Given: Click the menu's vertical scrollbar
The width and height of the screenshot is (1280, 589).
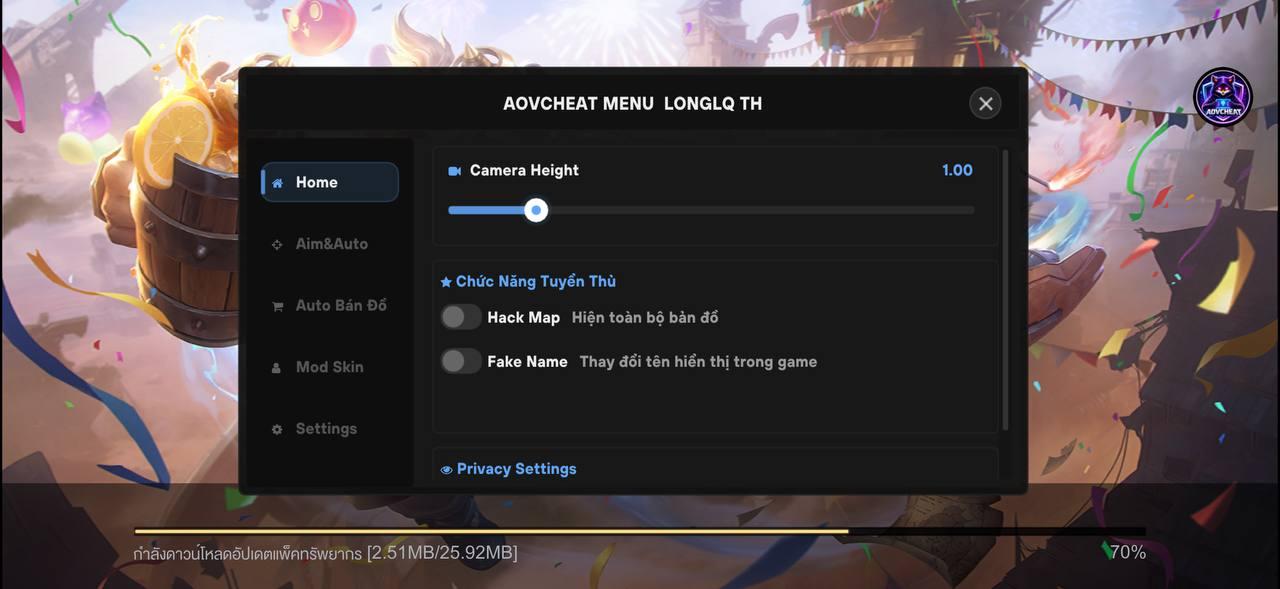Looking at the screenshot, I should pyautogui.click(x=1005, y=290).
